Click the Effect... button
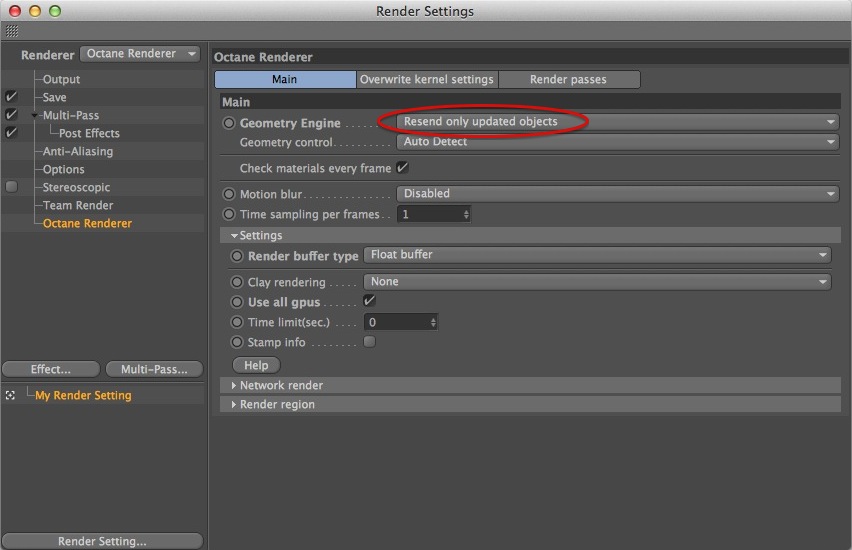 click(x=51, y=370)
